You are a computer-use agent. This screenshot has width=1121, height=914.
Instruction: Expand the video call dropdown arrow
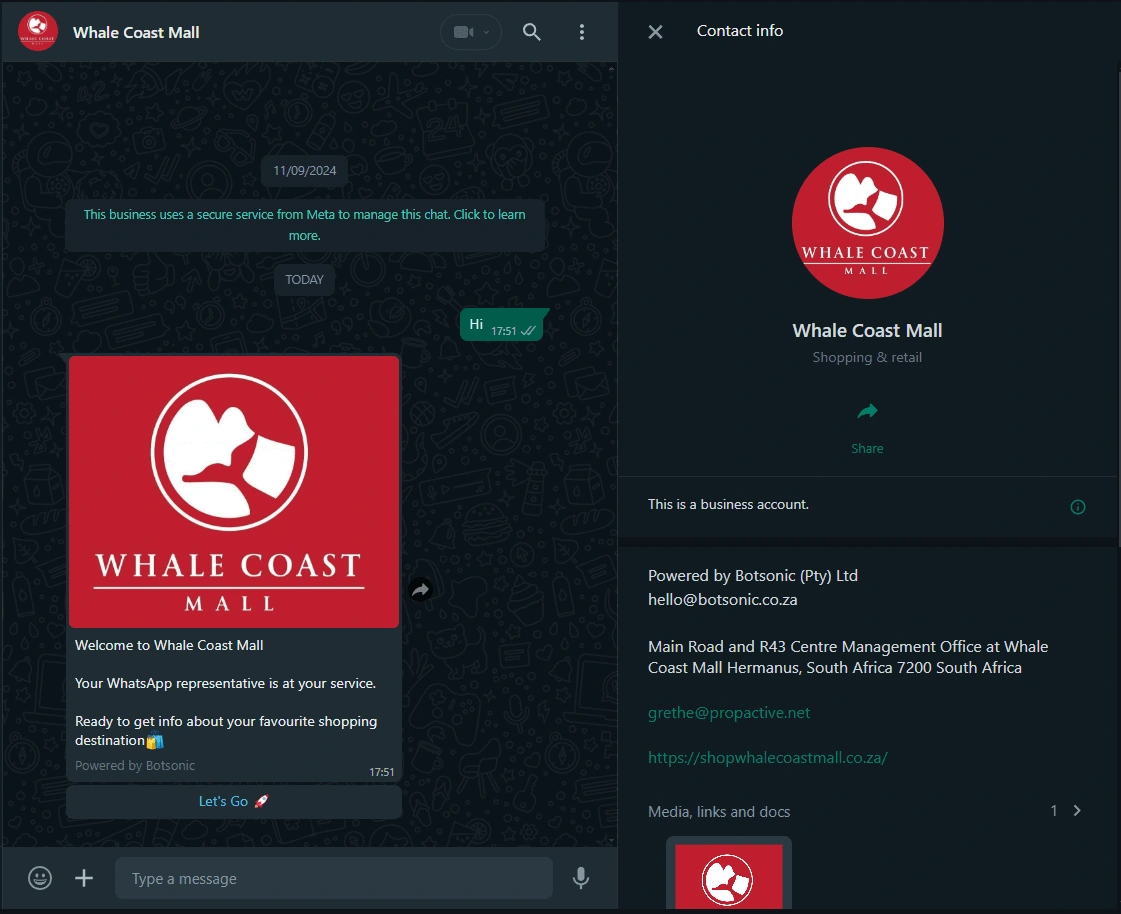(487, 32)
